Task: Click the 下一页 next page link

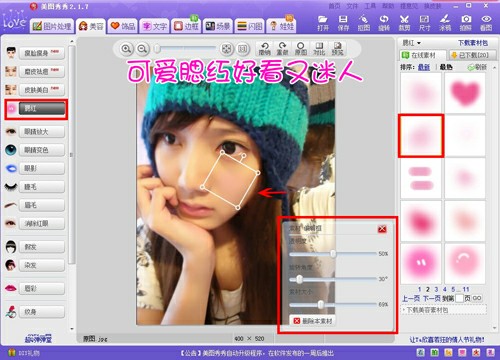Action: point(432,299)
